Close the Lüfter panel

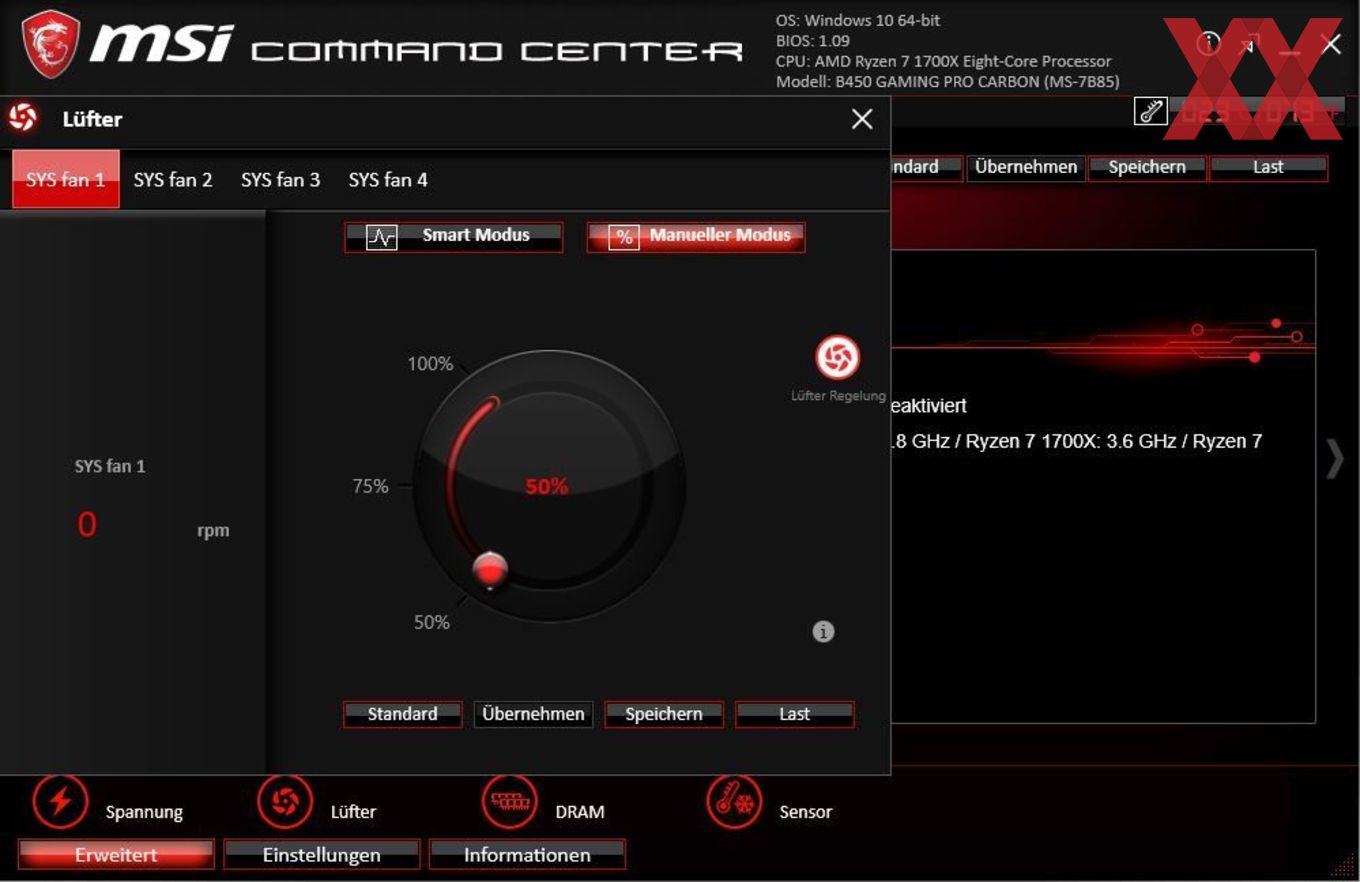862,119
